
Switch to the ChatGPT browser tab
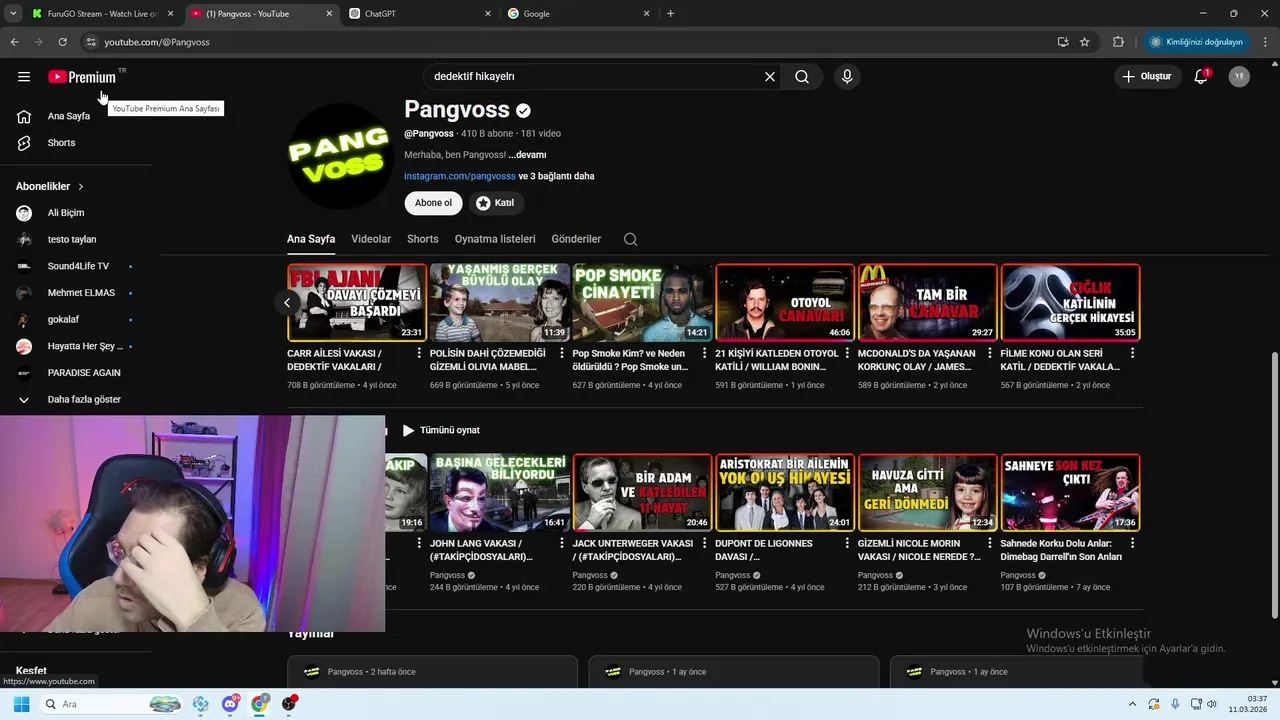coord(420,14)
